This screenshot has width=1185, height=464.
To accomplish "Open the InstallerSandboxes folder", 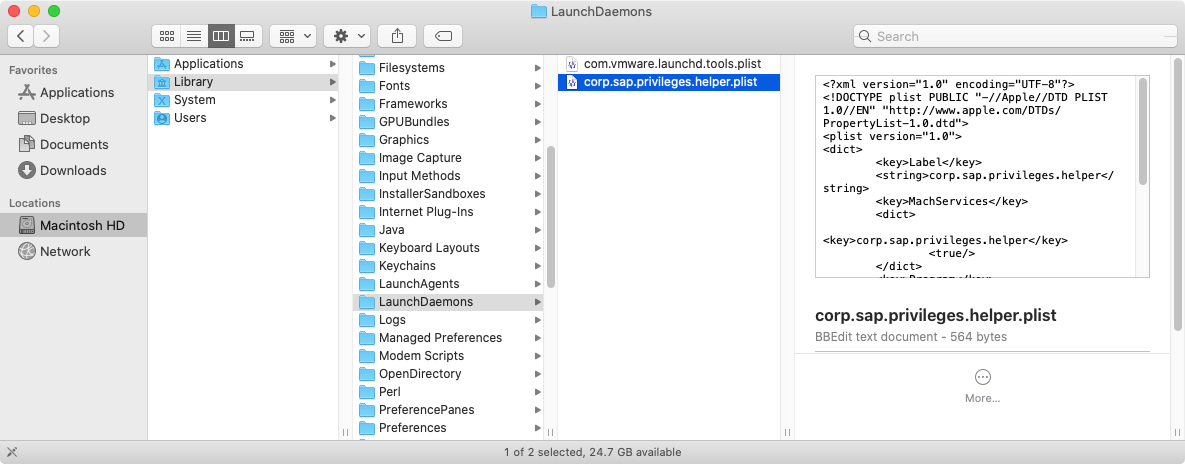I will point(449,194).
